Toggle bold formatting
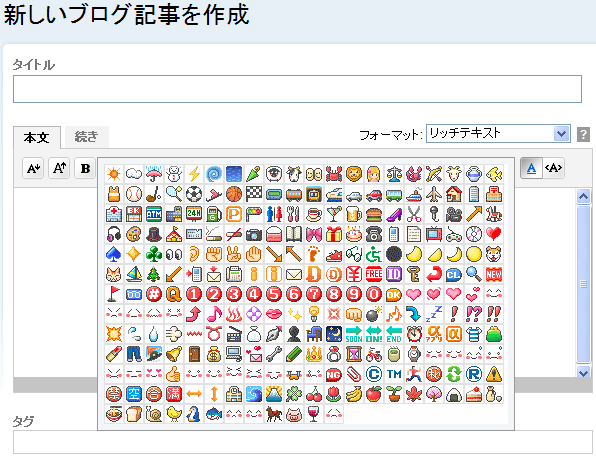The width and height of the screenshot is (596, 459). (85, 168)
